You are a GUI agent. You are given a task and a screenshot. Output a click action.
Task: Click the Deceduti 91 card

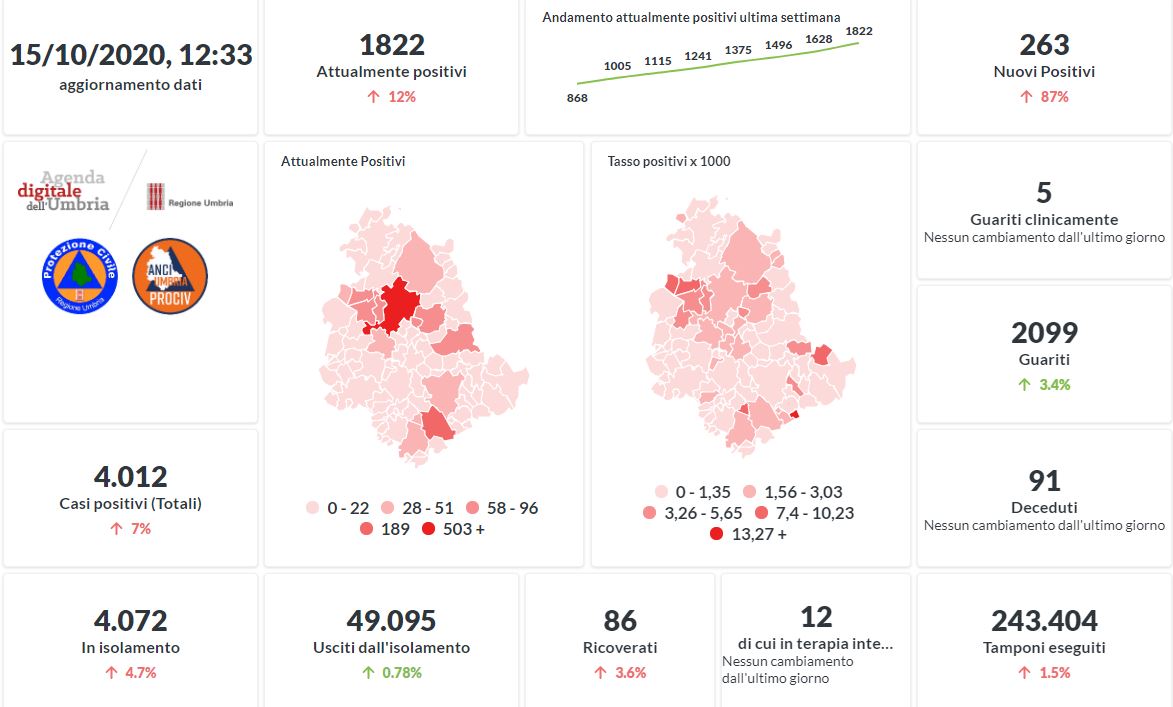(1044, 496)
